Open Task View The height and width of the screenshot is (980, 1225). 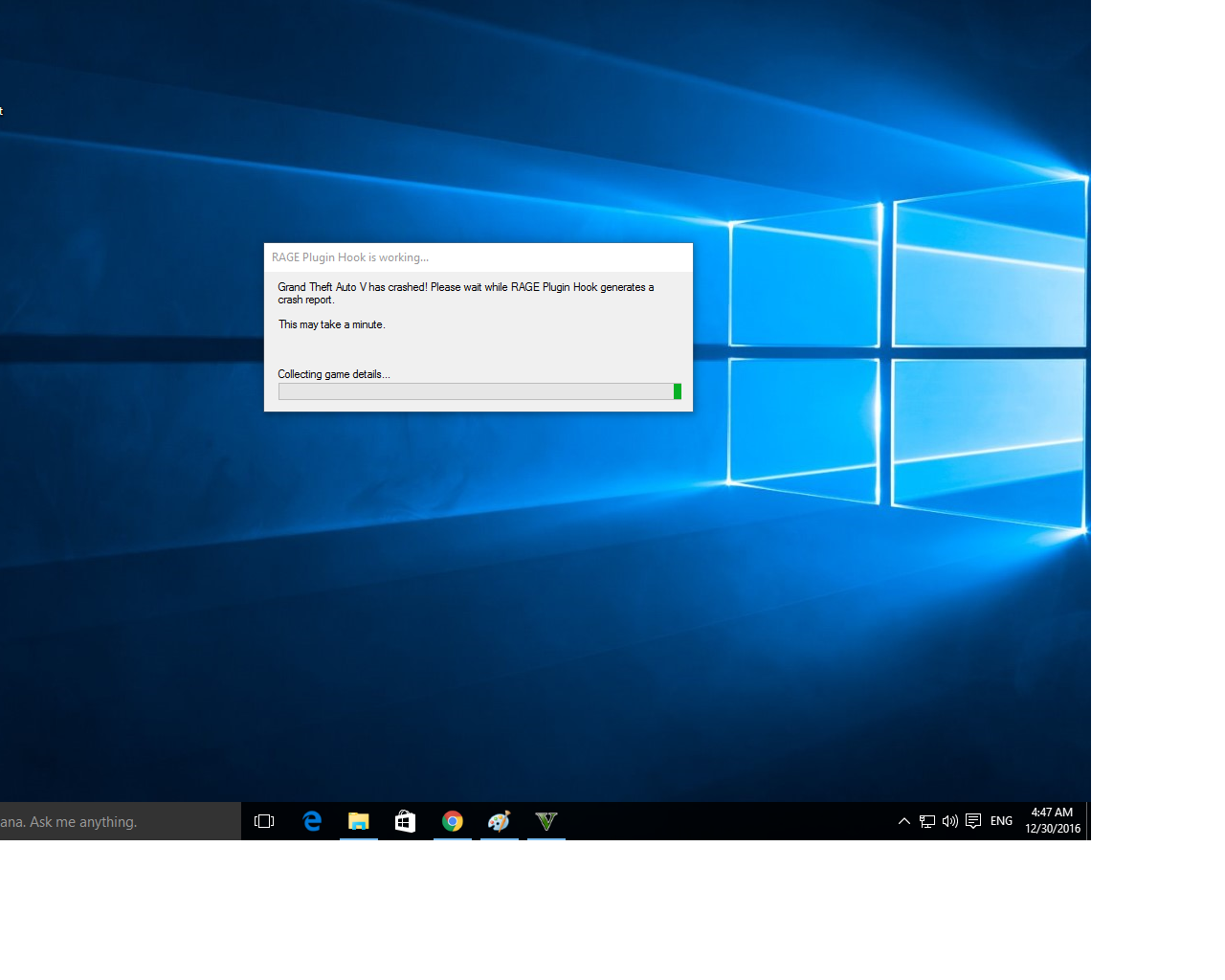tap(264, 821)
